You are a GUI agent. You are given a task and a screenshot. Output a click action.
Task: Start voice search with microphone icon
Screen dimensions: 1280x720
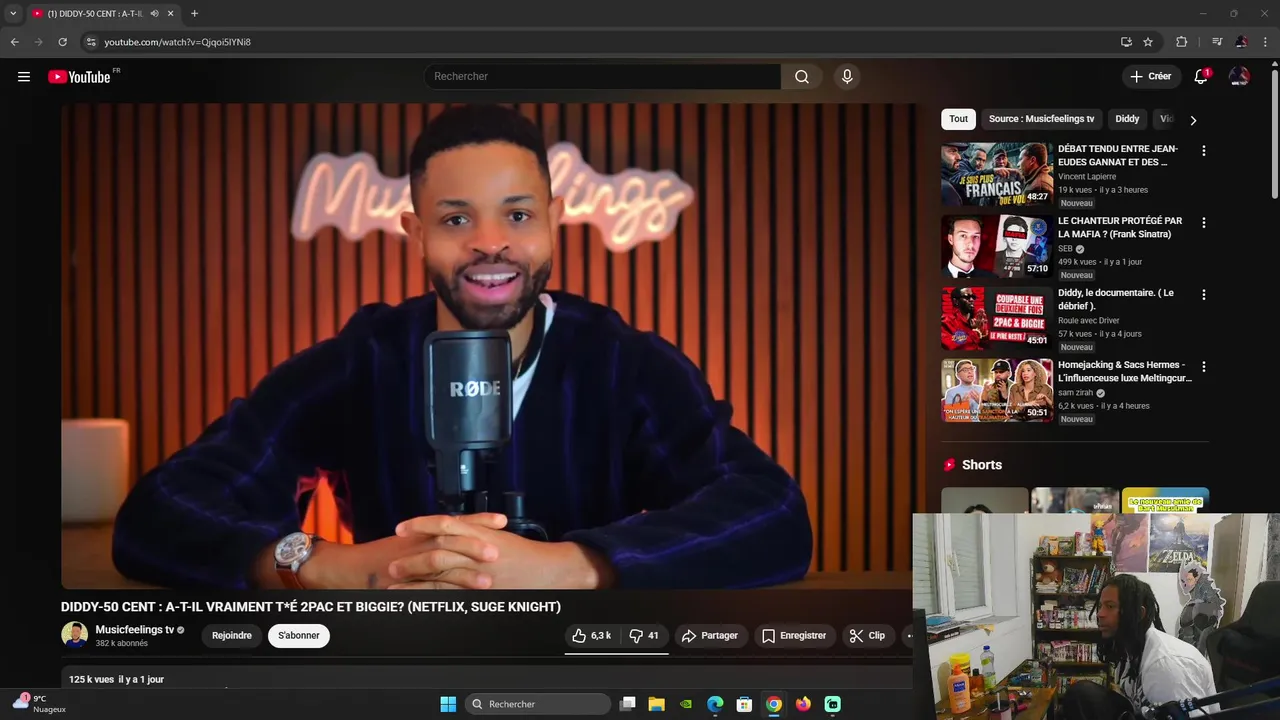847,77
